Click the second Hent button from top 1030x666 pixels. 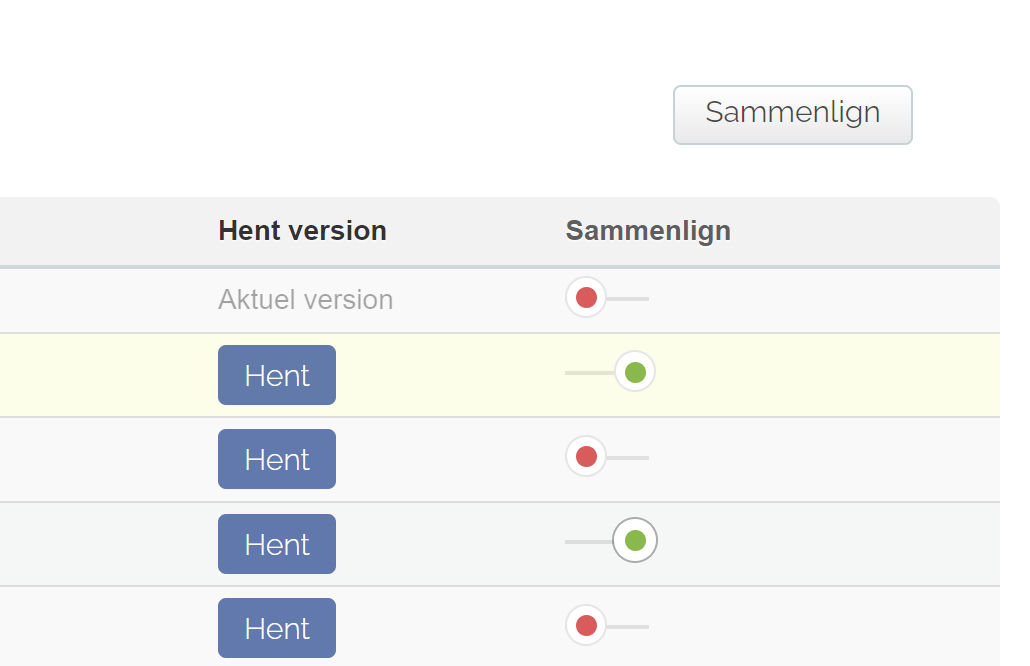click(x=277, y=459)
